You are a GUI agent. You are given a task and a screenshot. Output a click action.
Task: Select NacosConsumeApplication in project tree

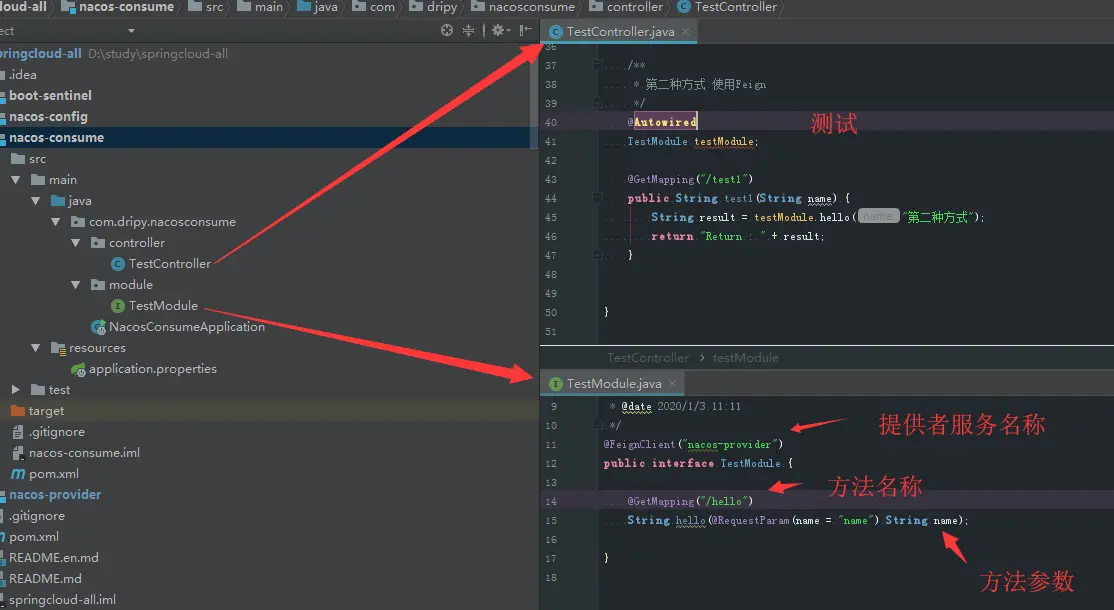pos(178,327)
